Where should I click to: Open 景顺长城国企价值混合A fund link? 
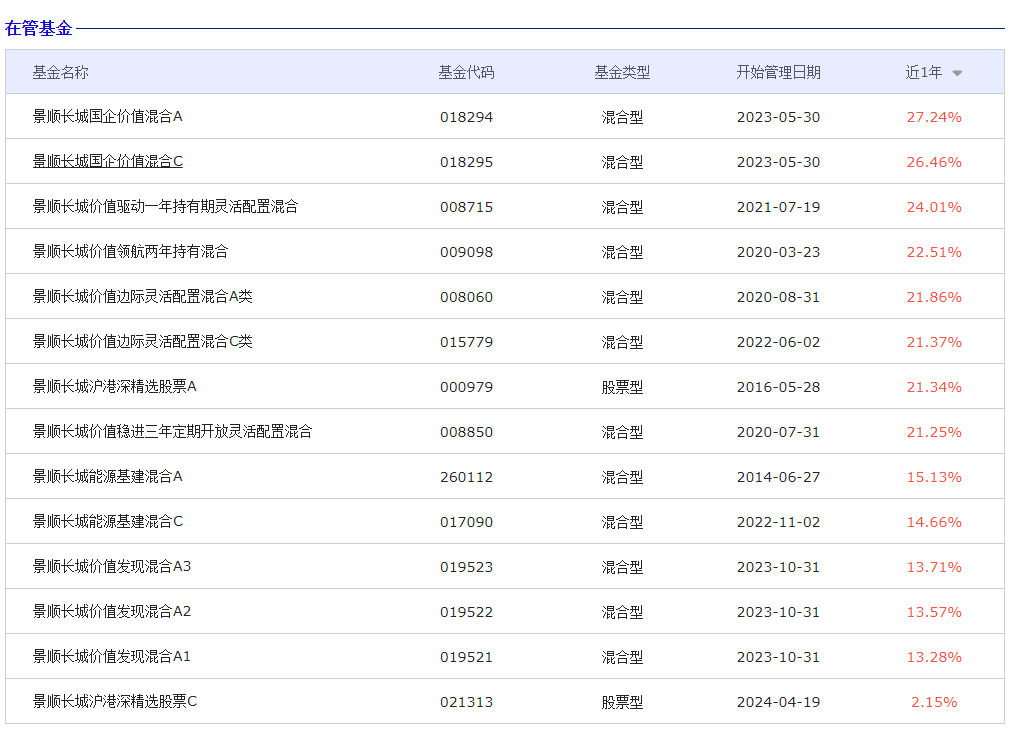(107, 117)
